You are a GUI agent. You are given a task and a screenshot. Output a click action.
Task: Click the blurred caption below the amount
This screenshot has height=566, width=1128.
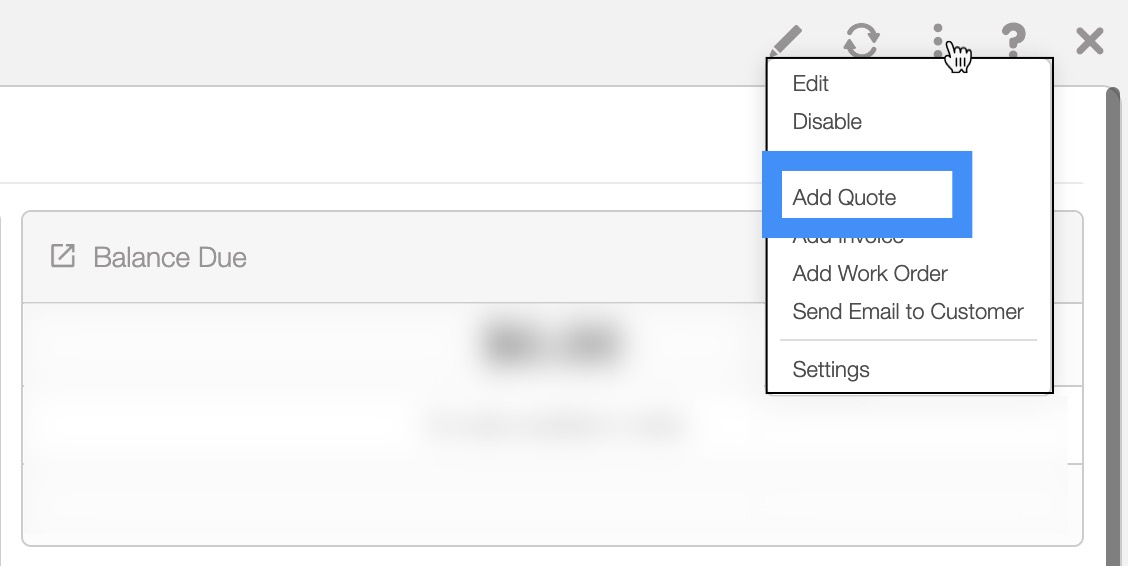coord(551,425)
